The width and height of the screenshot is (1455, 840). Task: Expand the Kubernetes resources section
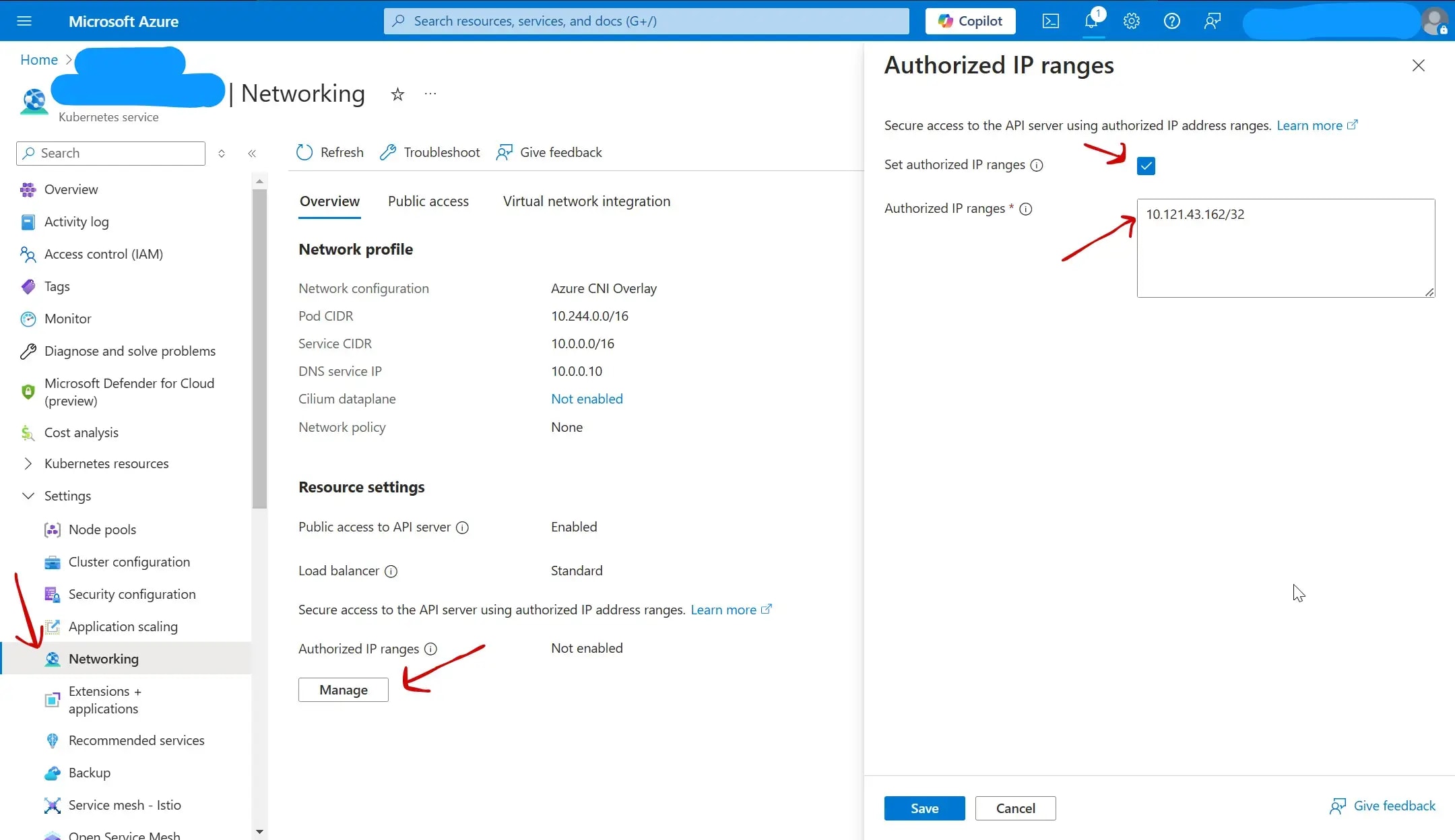pyautogui.click(x=28, y=463)
